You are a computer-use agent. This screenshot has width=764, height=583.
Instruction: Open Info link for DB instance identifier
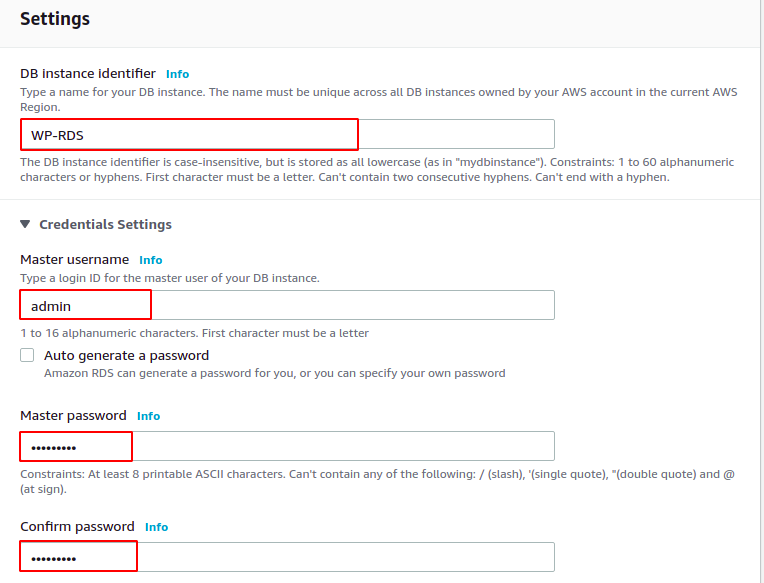tap(177, 74)
